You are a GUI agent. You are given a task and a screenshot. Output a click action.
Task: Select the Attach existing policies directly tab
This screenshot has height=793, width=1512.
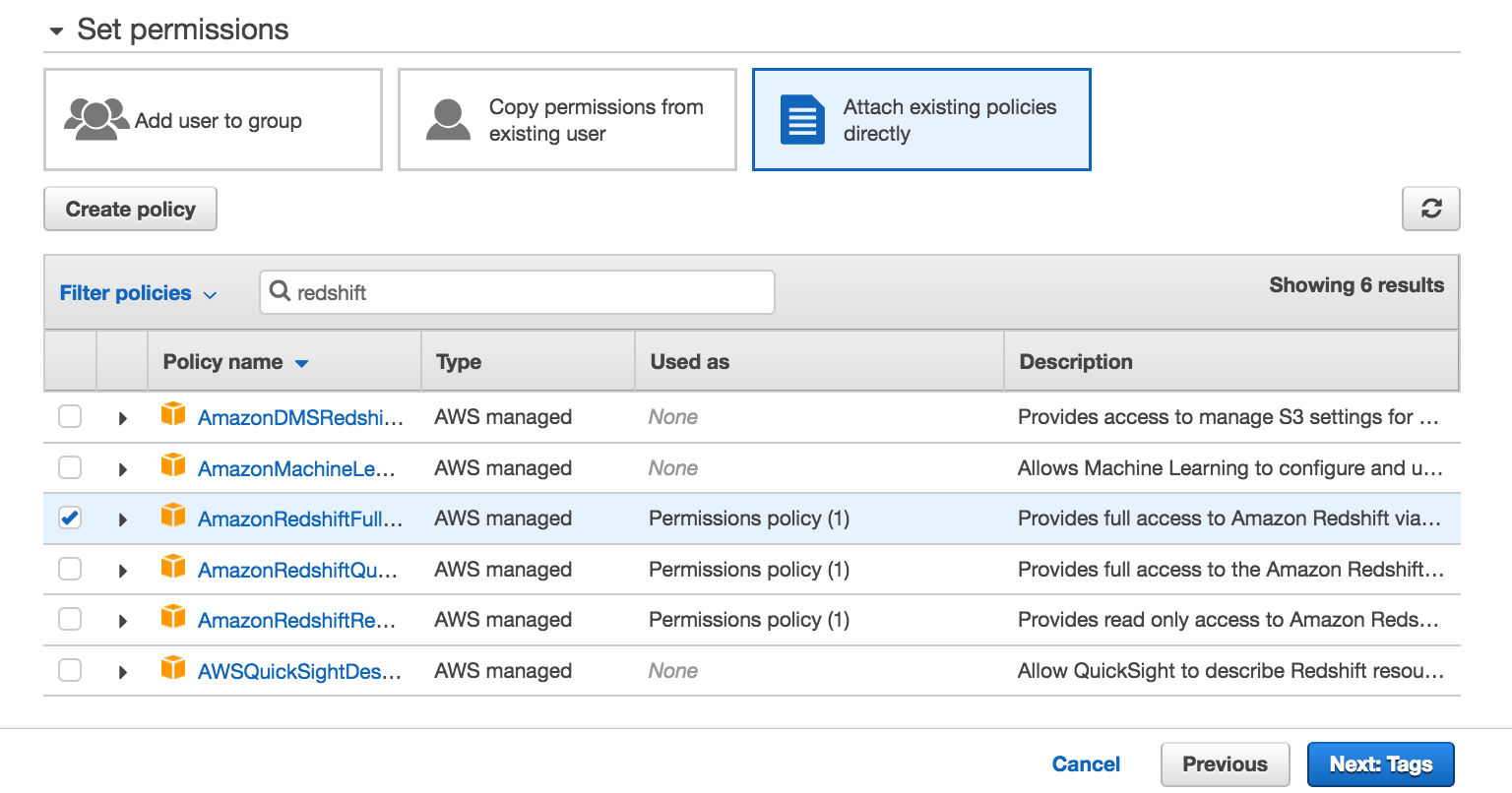[x=921, y=119]
